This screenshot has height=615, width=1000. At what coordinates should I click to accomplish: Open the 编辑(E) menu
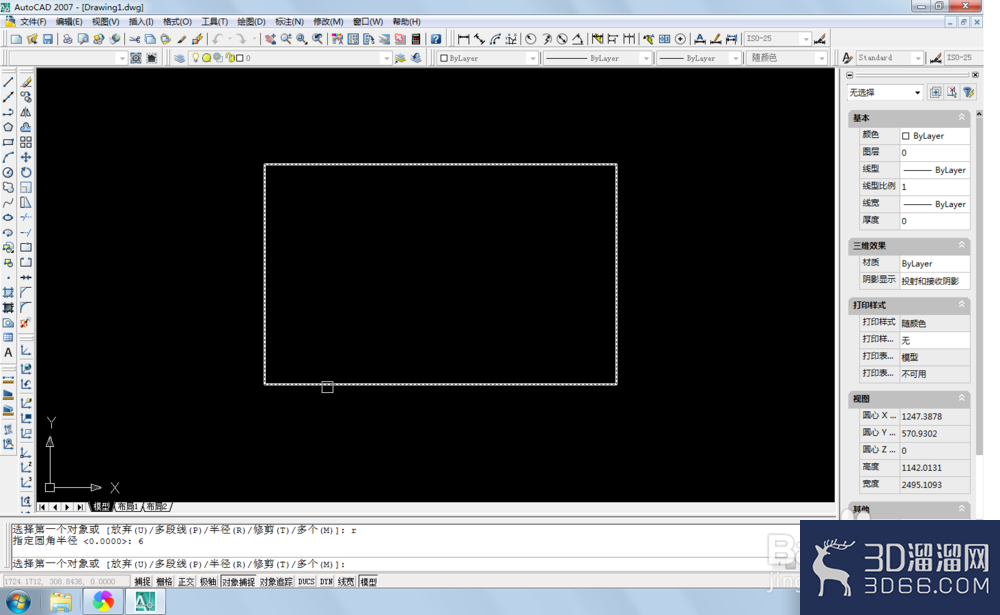click(x=69, y=22)
